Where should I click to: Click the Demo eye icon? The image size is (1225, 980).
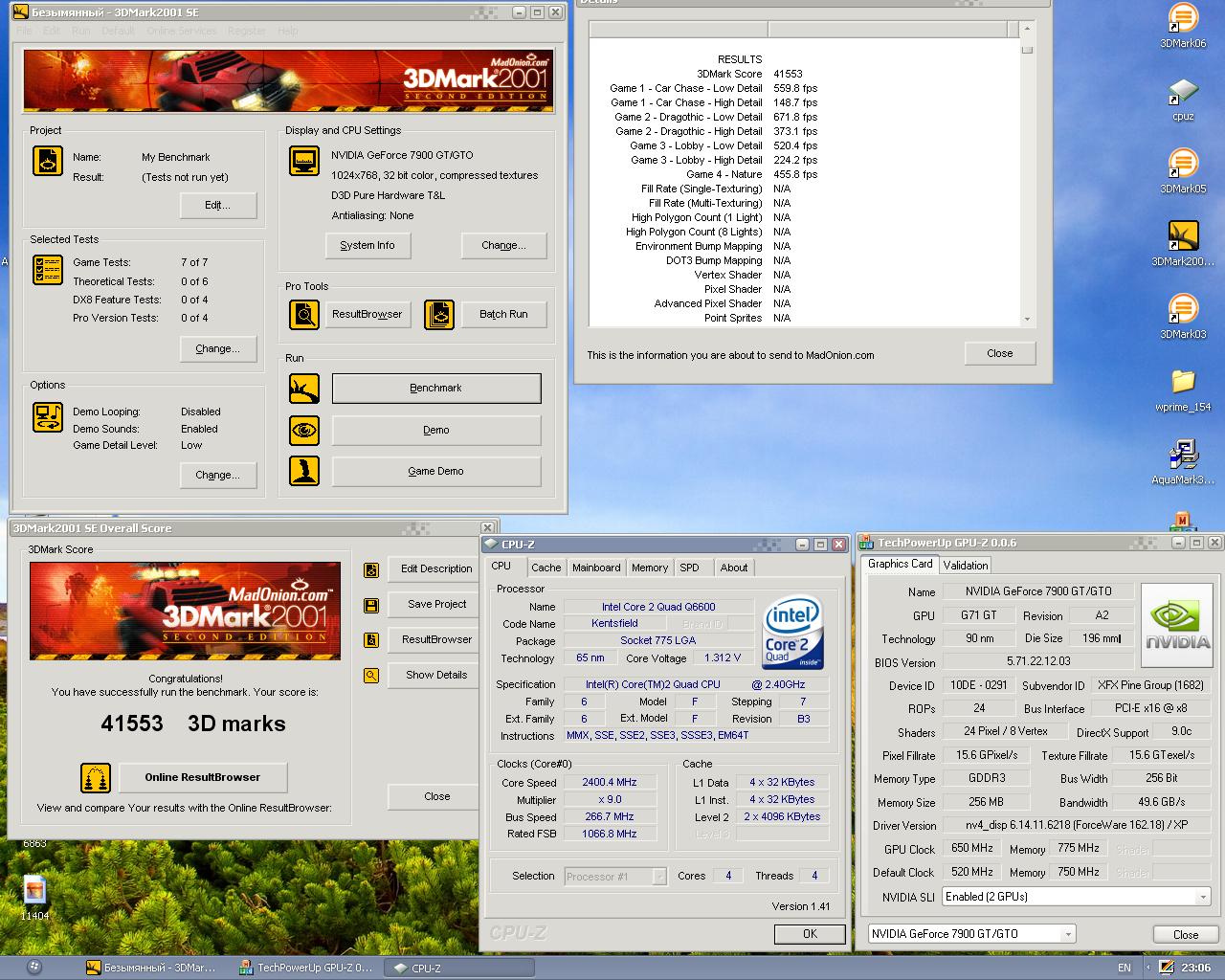click(x=304, y=430)
